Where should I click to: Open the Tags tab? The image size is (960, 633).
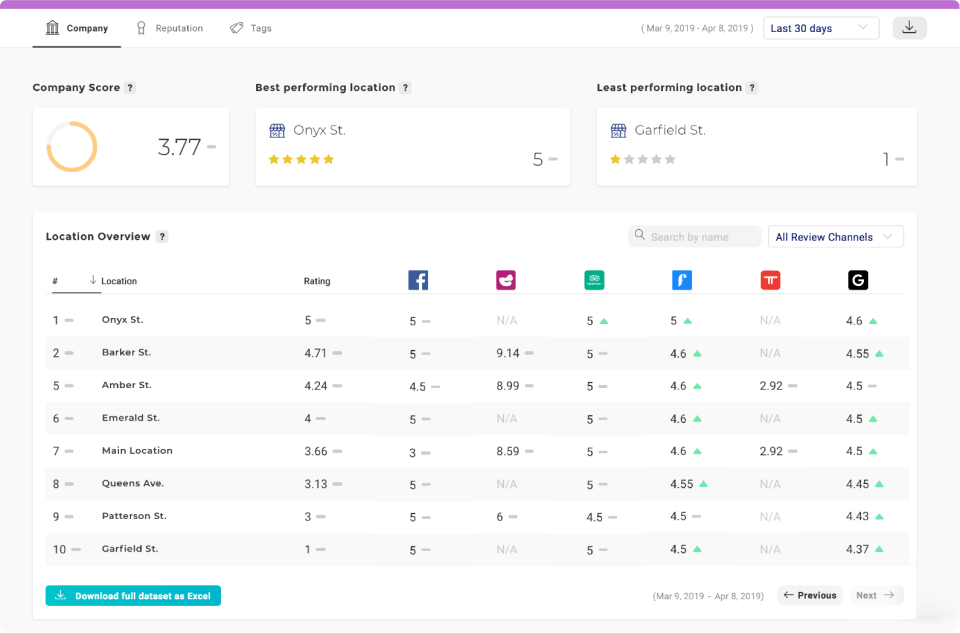(250, 28)
